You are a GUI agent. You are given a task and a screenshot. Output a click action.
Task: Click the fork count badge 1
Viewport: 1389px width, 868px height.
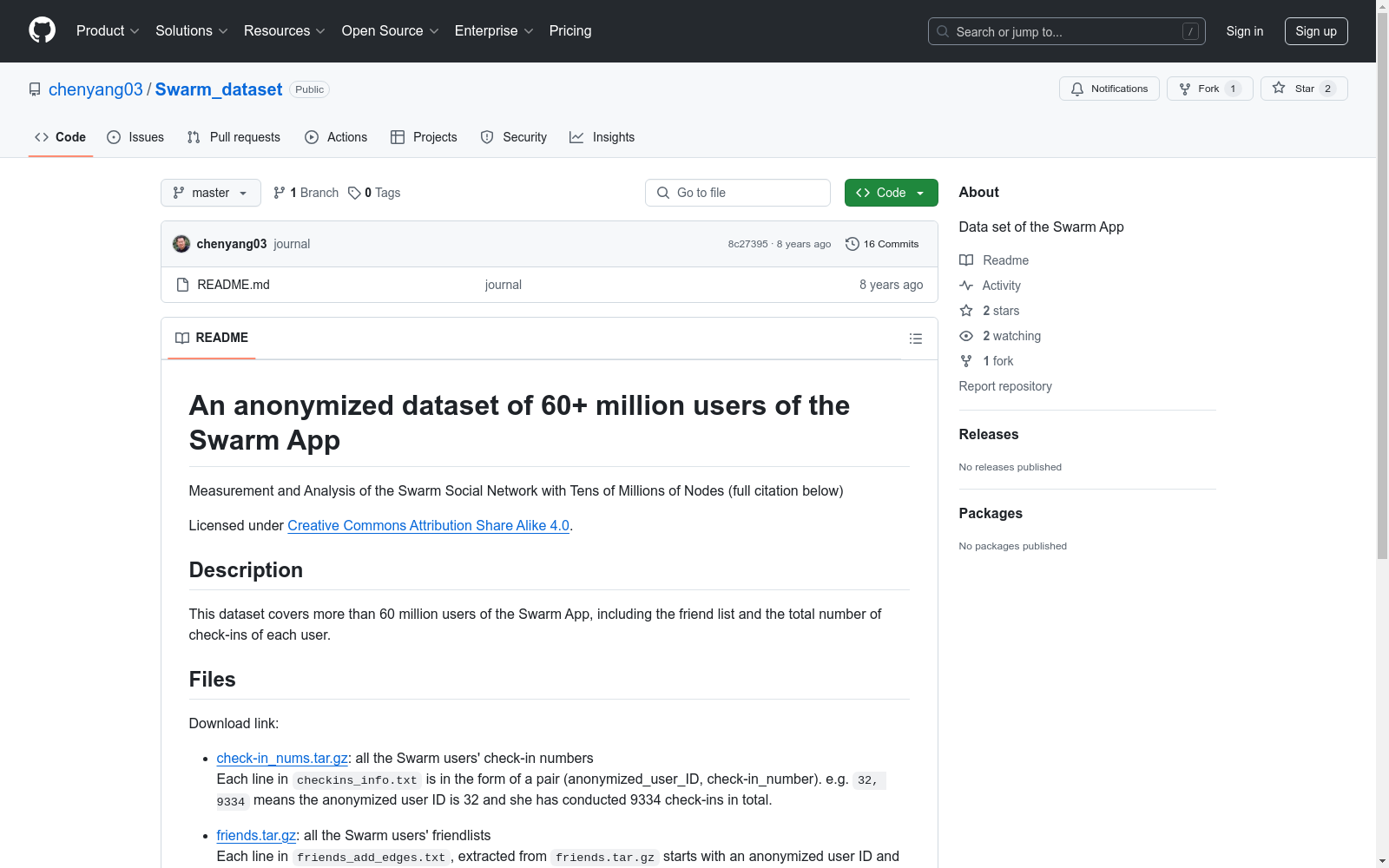tap(1233, 89)
